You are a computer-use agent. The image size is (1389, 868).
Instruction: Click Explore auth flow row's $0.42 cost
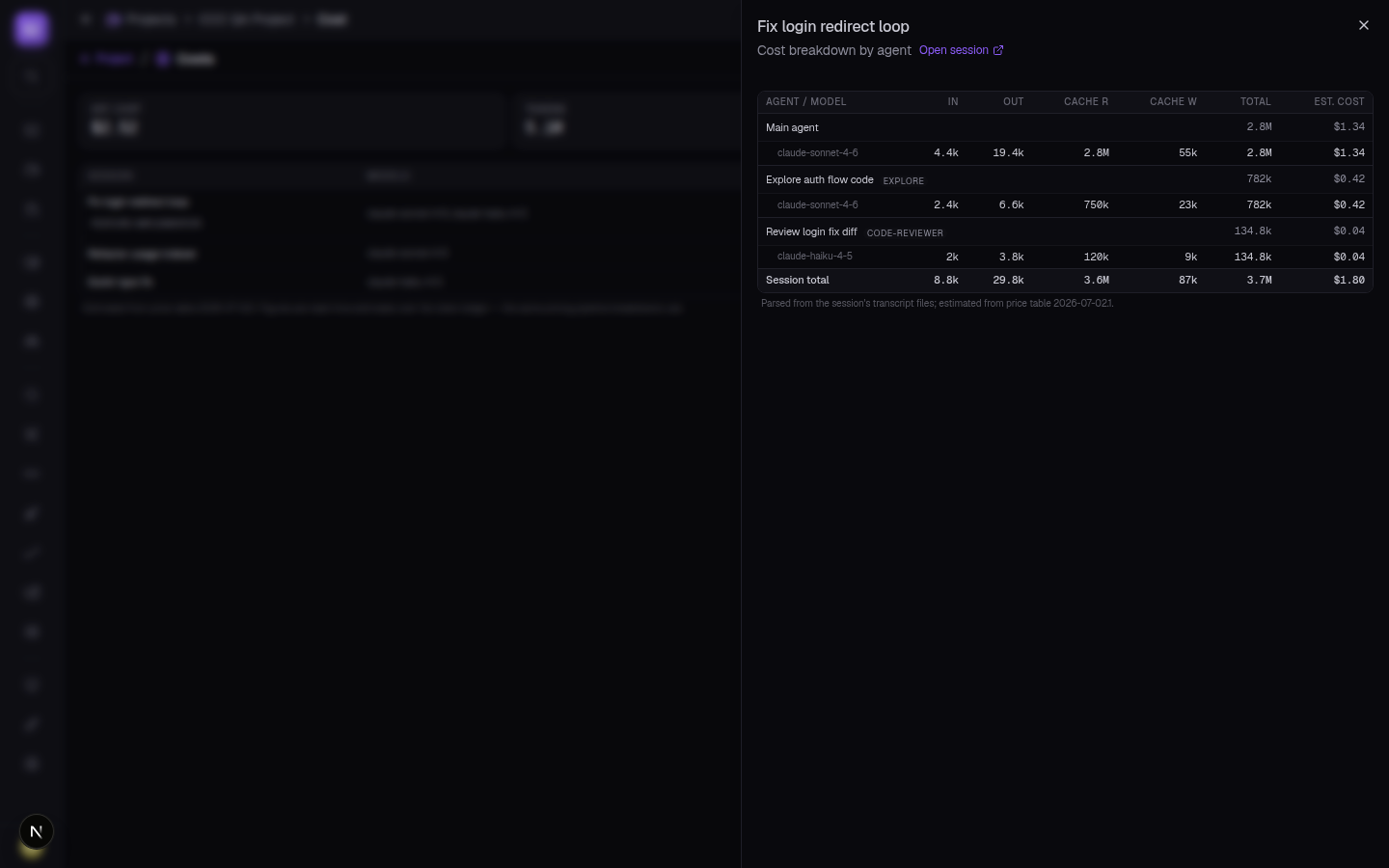coord(1348,179)
